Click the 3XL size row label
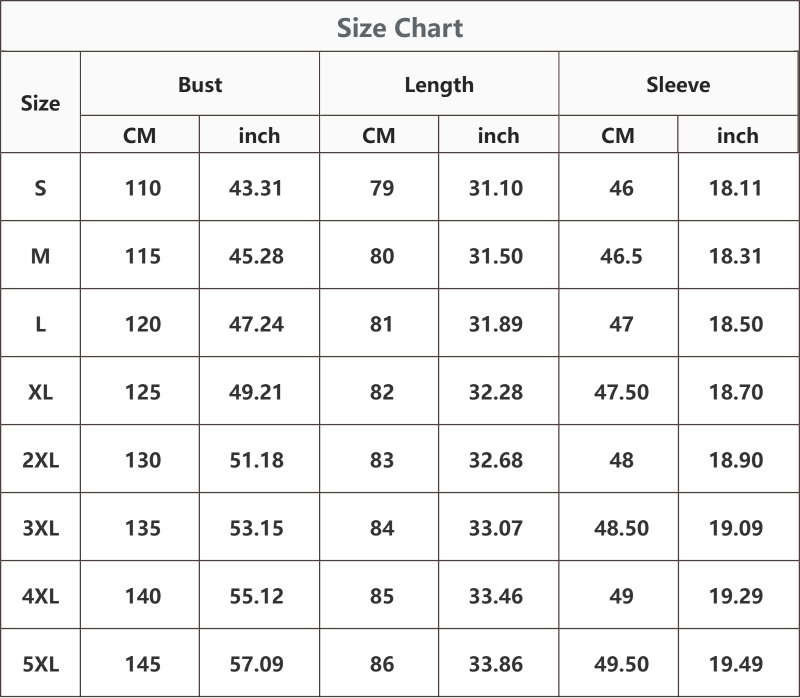 click(40, 528)
